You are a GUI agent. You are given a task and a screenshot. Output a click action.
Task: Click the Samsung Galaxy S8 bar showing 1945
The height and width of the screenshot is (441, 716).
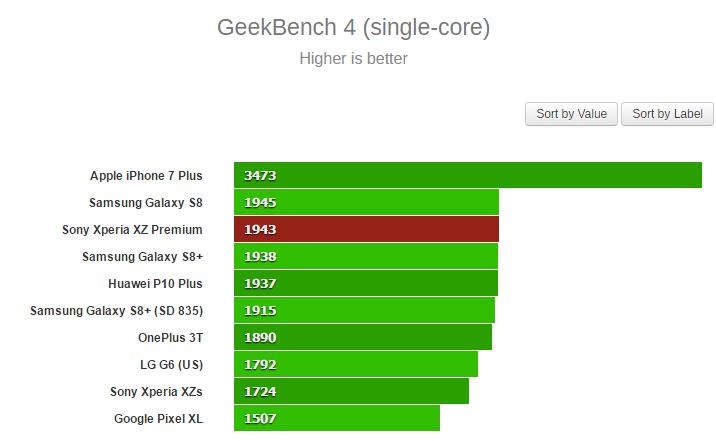[x=366, y=202]
